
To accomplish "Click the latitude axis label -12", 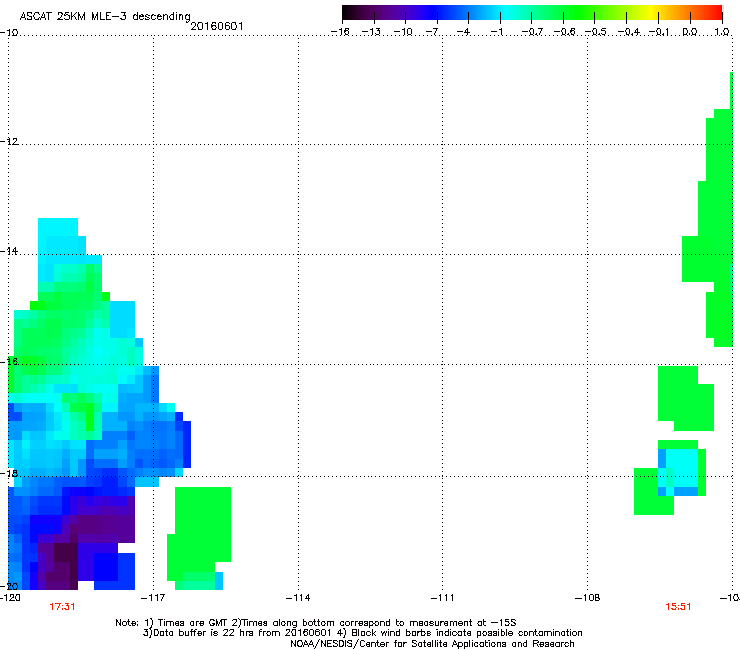I will coord(9,142).
